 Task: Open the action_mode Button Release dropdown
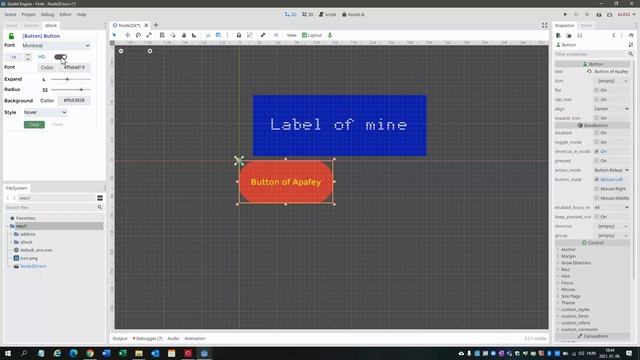click(x=611, y=170)
